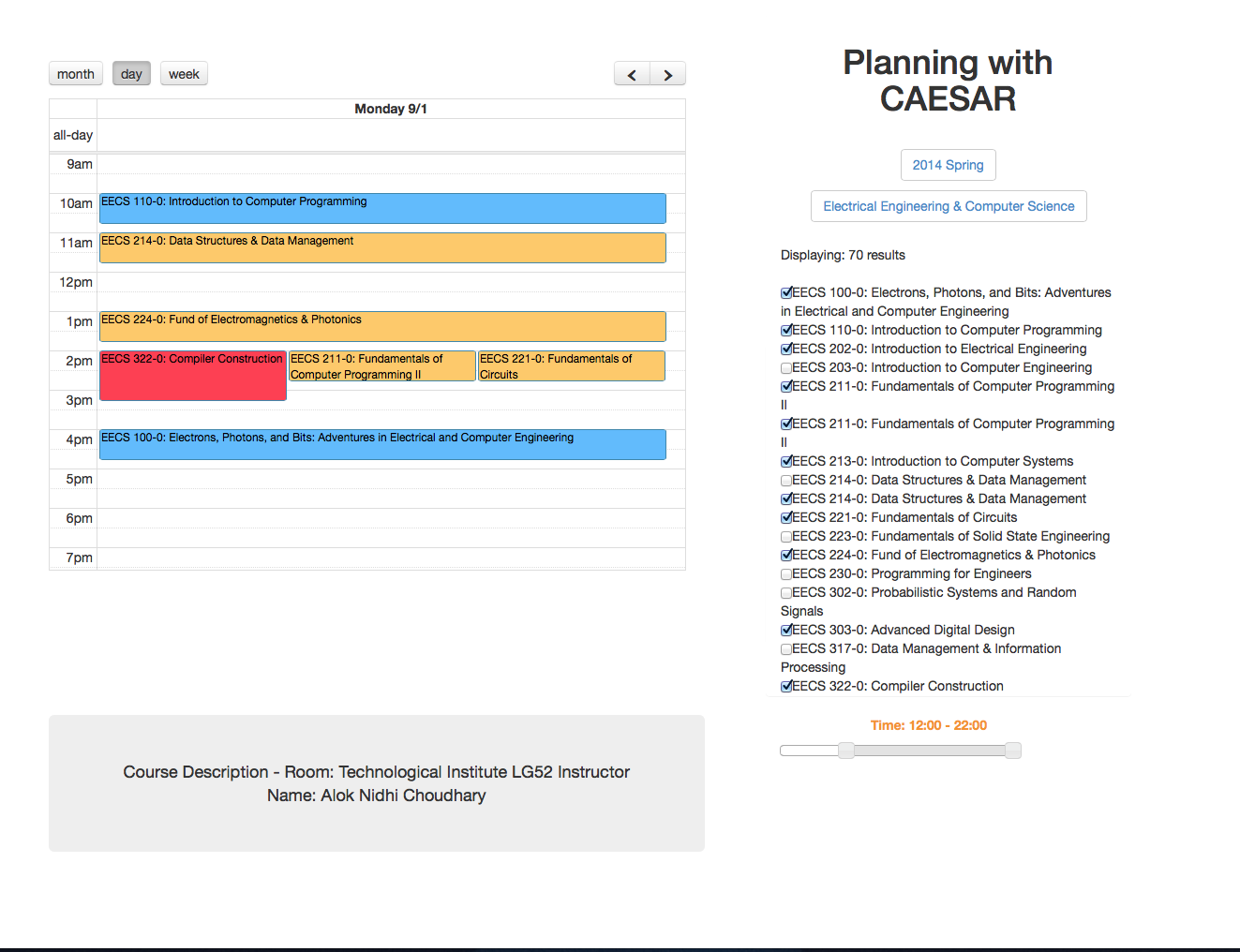Uncheck EECS 110-0 Introduction to Computer Programming checkbox

786,330
